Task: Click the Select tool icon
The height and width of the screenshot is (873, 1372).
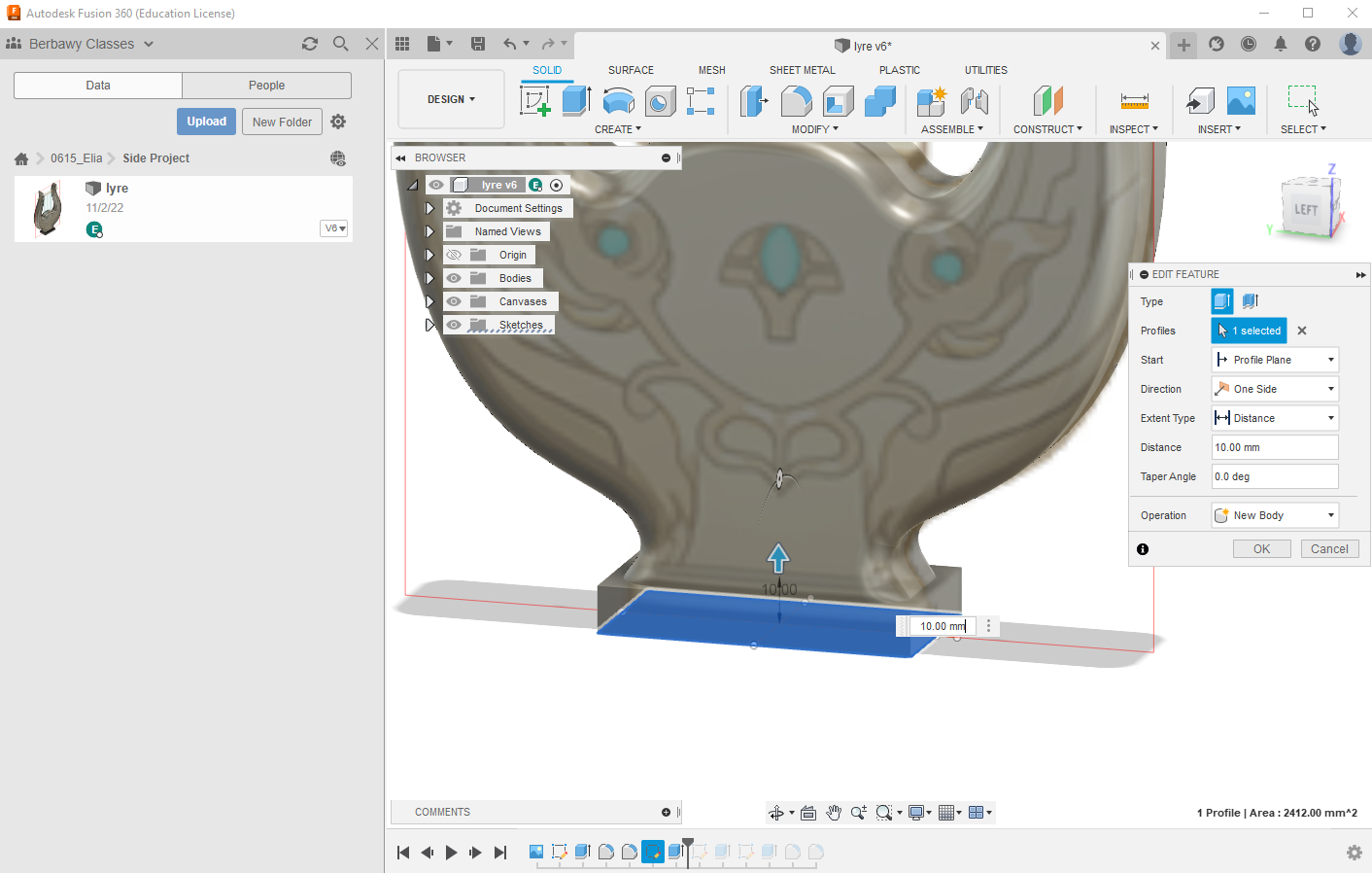Action: coord(1303,100)
